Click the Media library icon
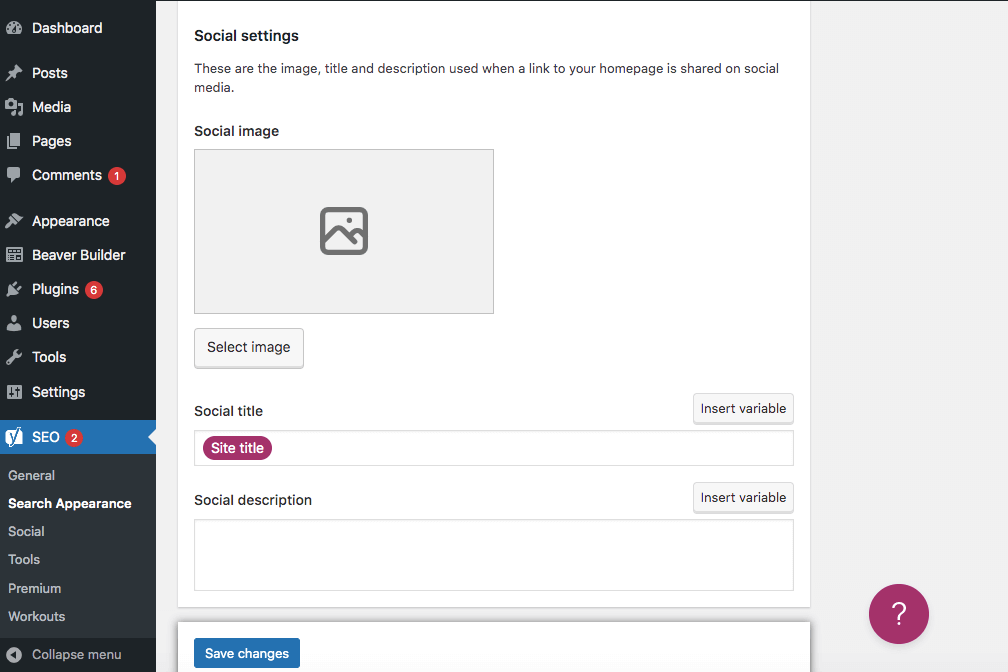 point(14,107)
